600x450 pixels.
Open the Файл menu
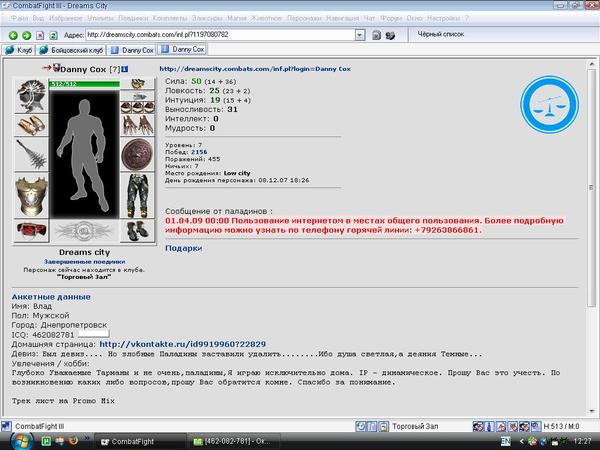point(19,18)
